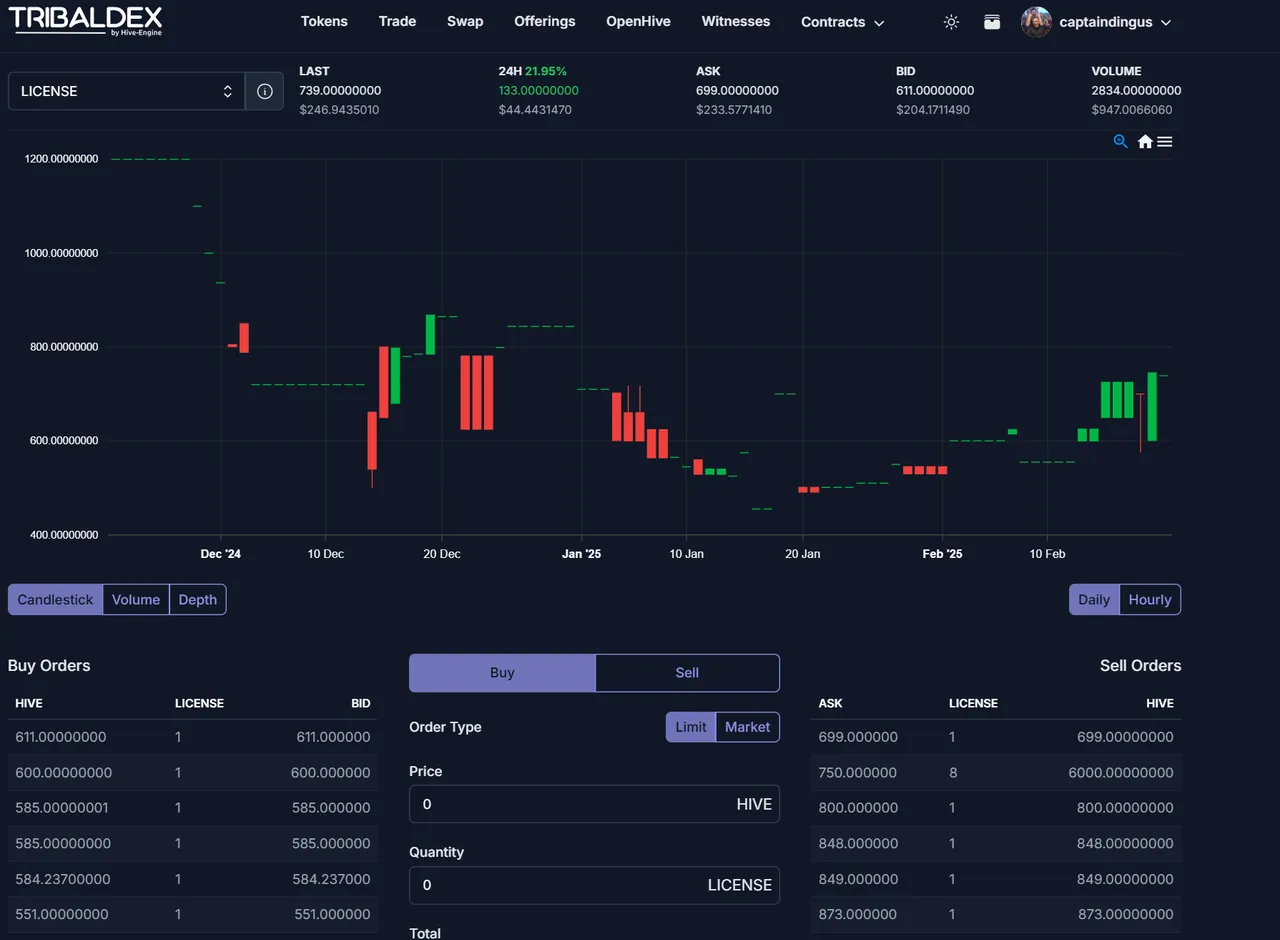This screenshot has width=1280, height=940.
Task: Toggle the light/dark theme sun icon
Action: [x=951, y=22]
